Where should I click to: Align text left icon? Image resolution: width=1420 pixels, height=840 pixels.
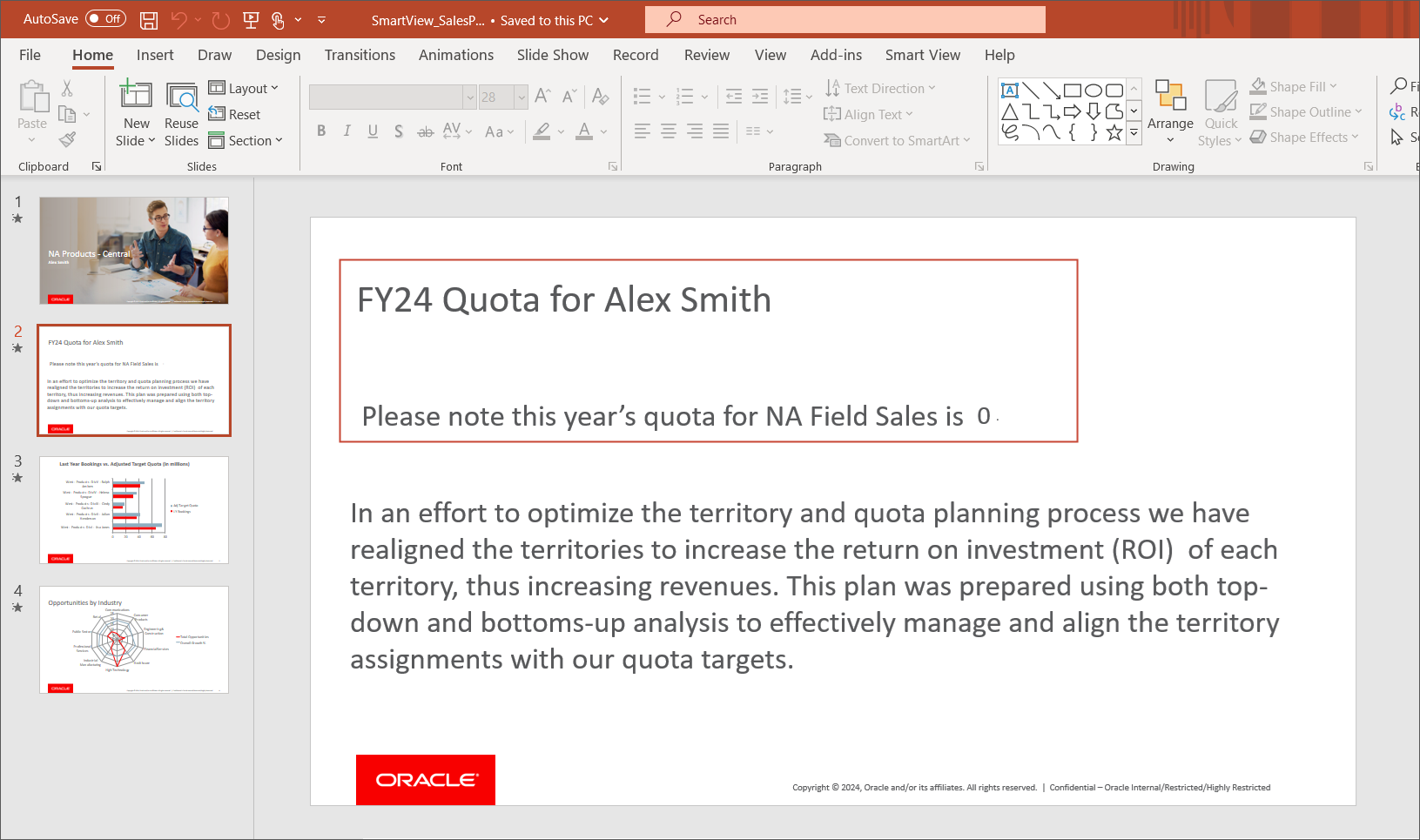pyautogui.click(x=643, y=131)
